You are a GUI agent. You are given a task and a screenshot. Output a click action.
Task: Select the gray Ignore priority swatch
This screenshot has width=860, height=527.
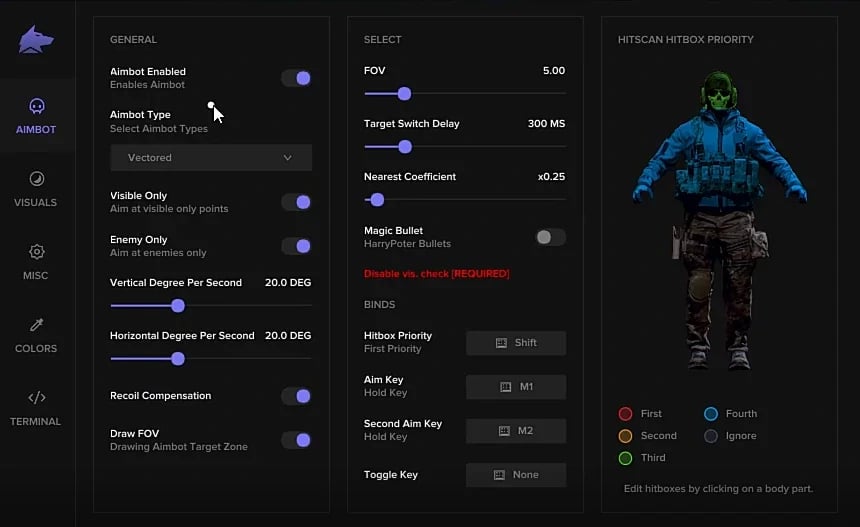711,435
